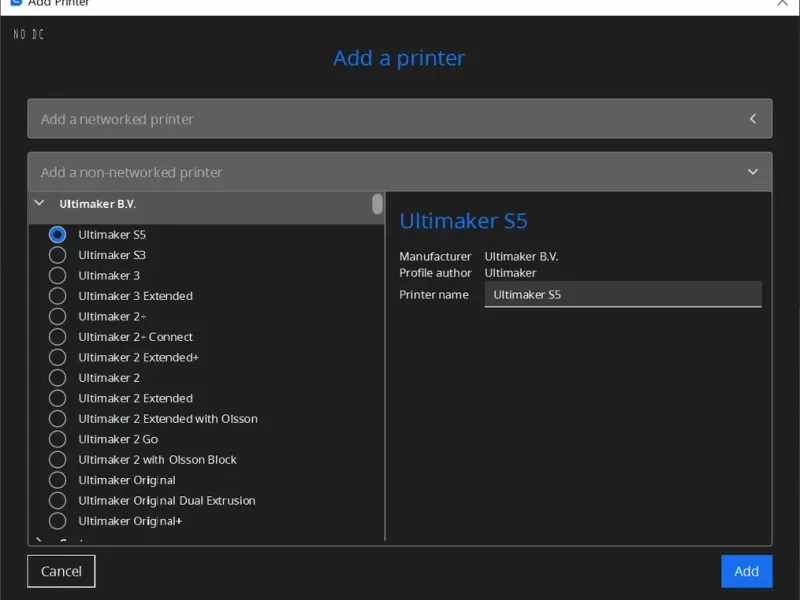Choose the Ultimaker 3 printer option
This screenshot has height=600, width=800.
[58, 276]
